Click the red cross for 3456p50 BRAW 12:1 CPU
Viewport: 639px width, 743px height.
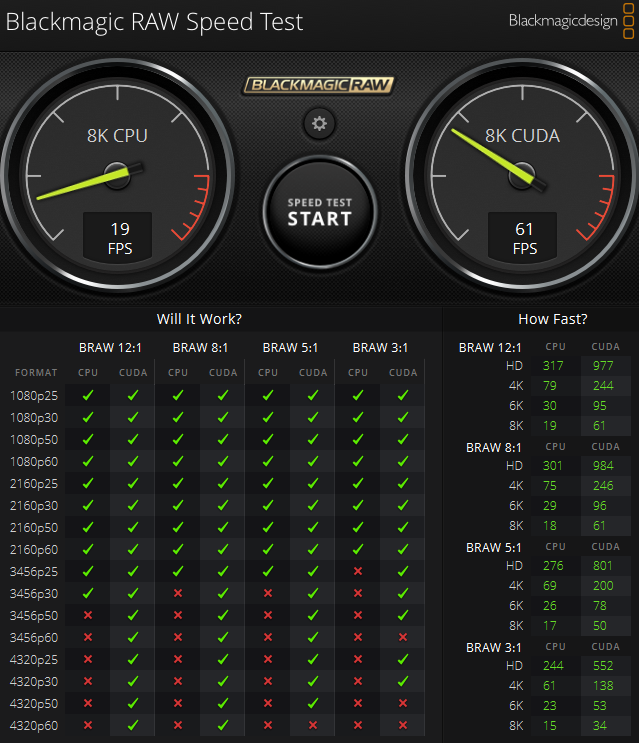88,615
